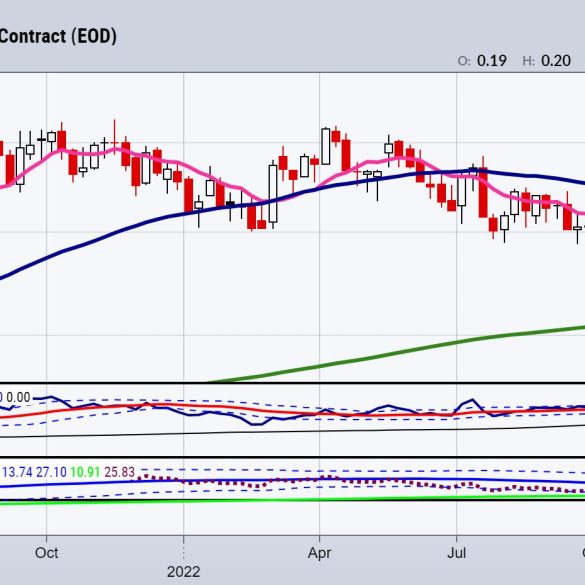Select the Open value 0.19 readout

click(491, 61)
